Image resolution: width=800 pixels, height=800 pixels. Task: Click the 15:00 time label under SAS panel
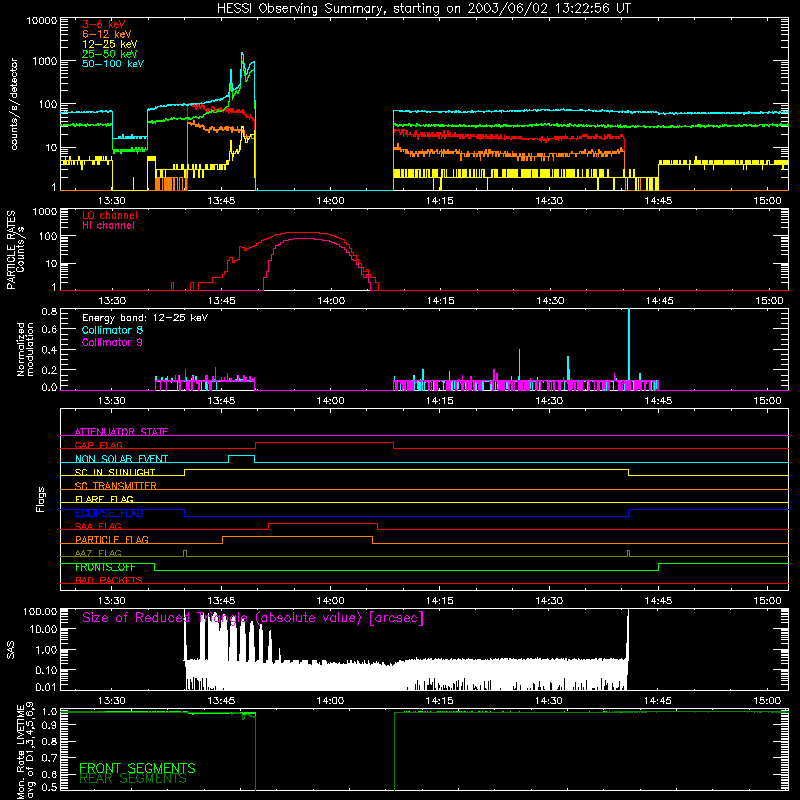coord(767,701)
